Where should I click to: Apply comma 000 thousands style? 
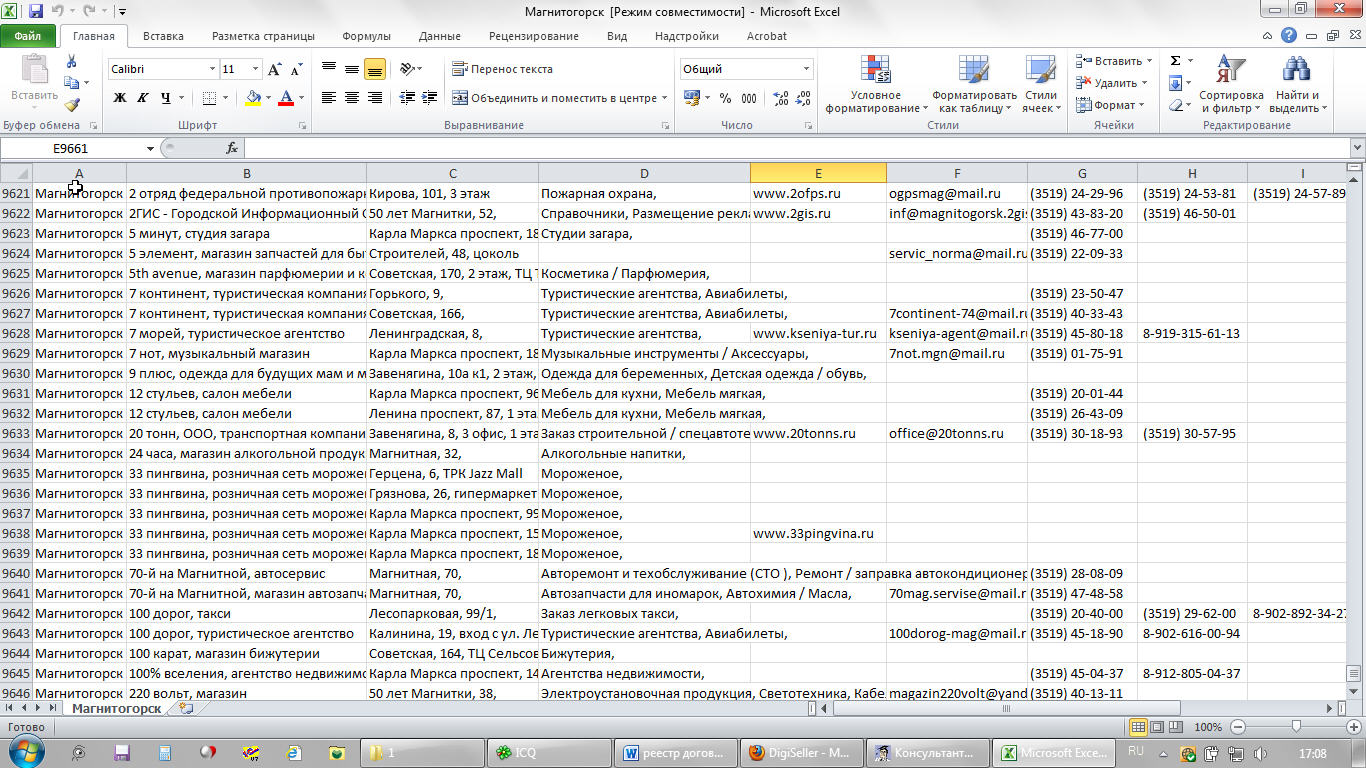click(x=751, y=98)
